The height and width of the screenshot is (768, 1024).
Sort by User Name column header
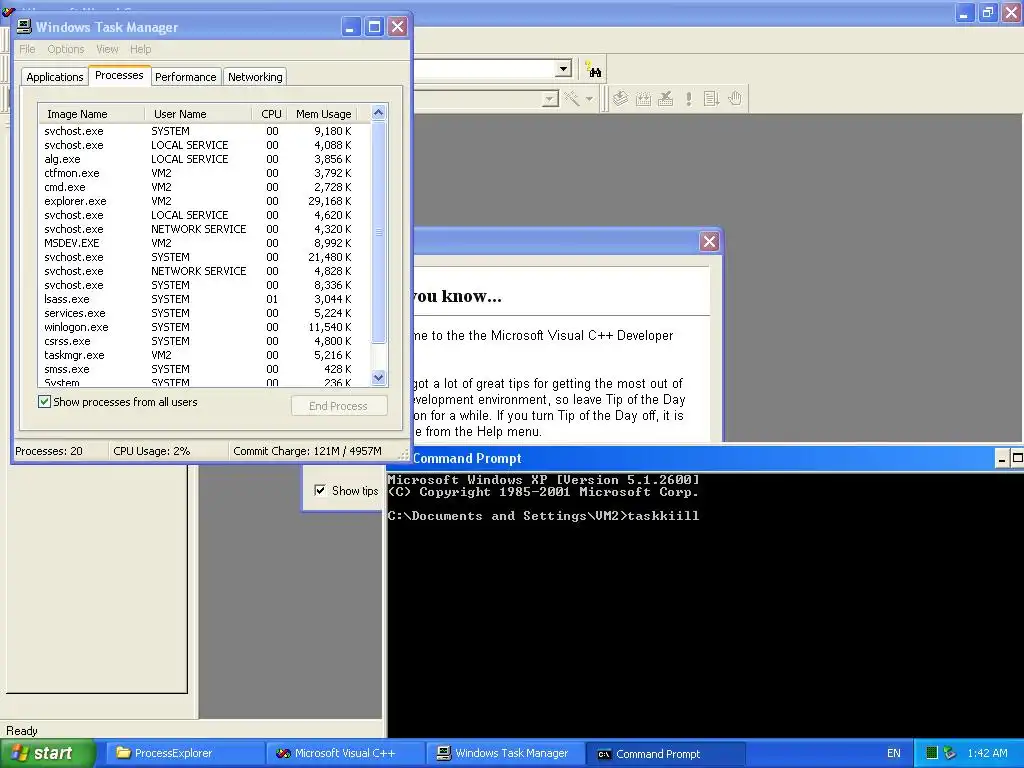[x=198, y=114]
